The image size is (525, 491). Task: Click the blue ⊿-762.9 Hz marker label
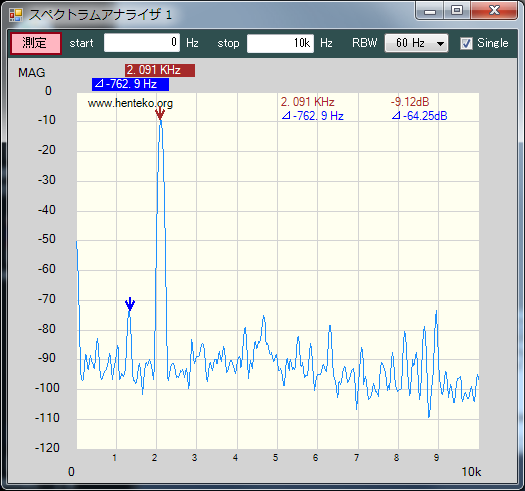pos(130,84)
